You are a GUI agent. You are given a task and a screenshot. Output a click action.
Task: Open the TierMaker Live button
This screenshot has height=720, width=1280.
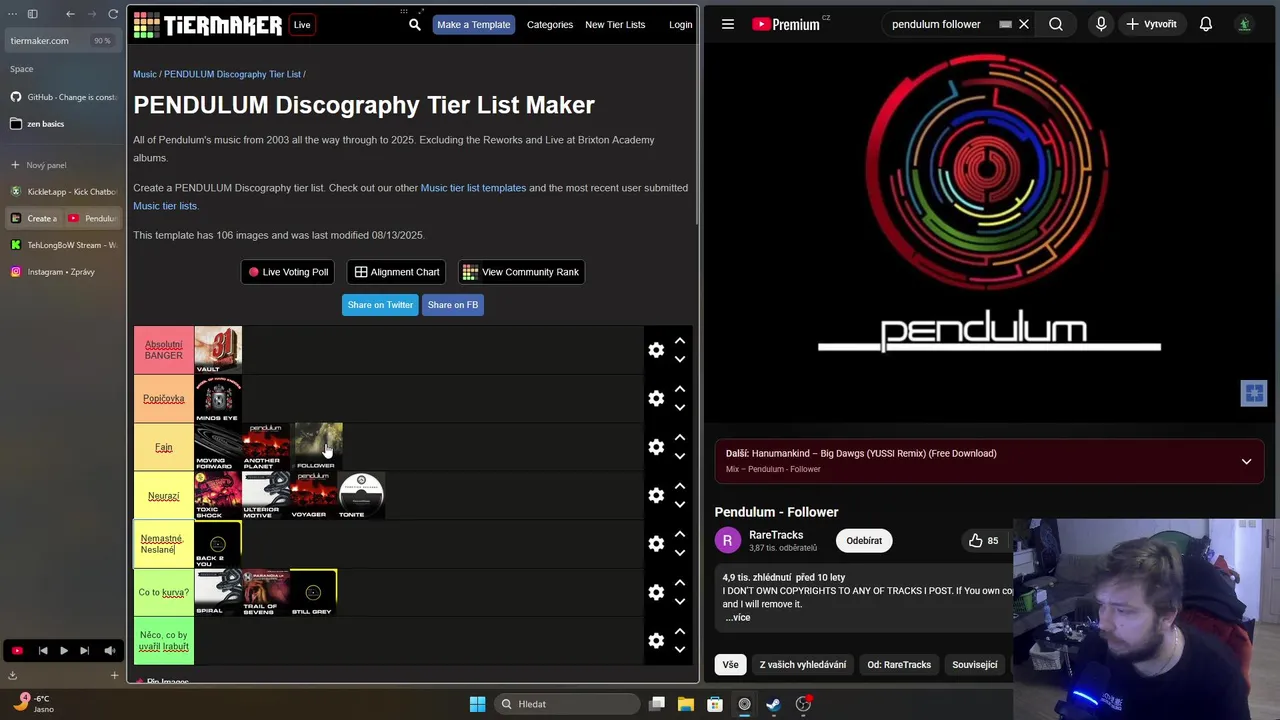pos(302,25)
